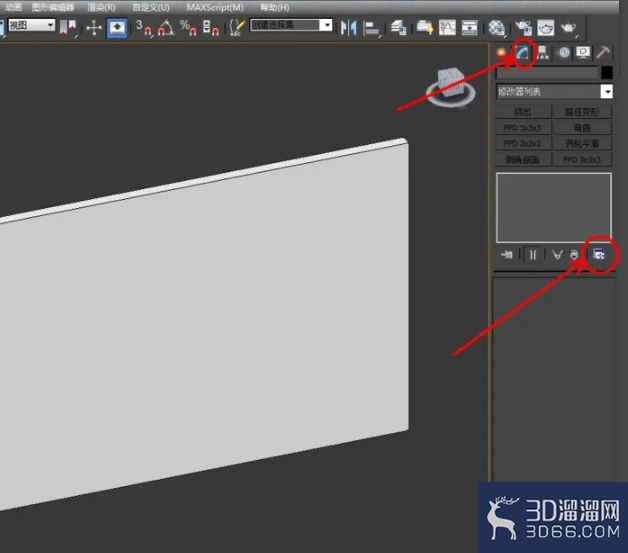Open the black object color swatch

point(606,72)
